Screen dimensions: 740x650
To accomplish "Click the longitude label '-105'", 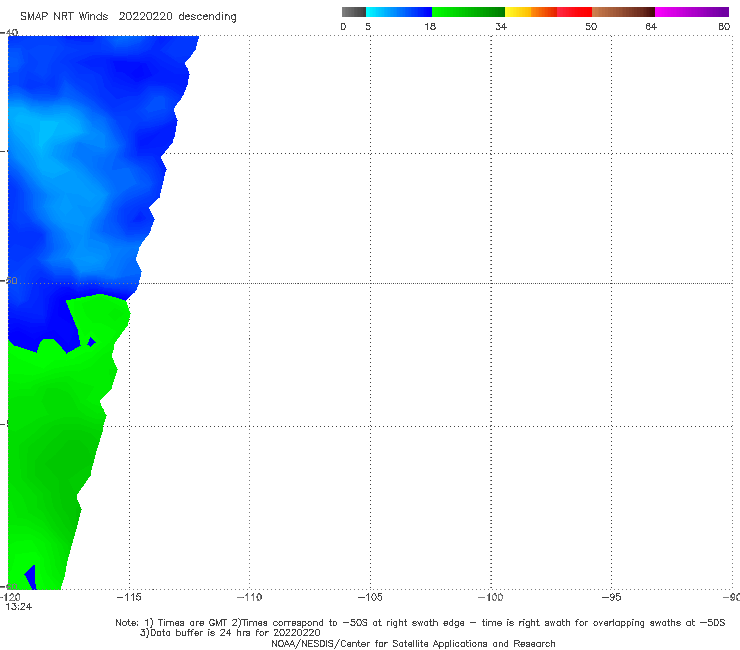I will pyautogui.click(x=370, y=597).
